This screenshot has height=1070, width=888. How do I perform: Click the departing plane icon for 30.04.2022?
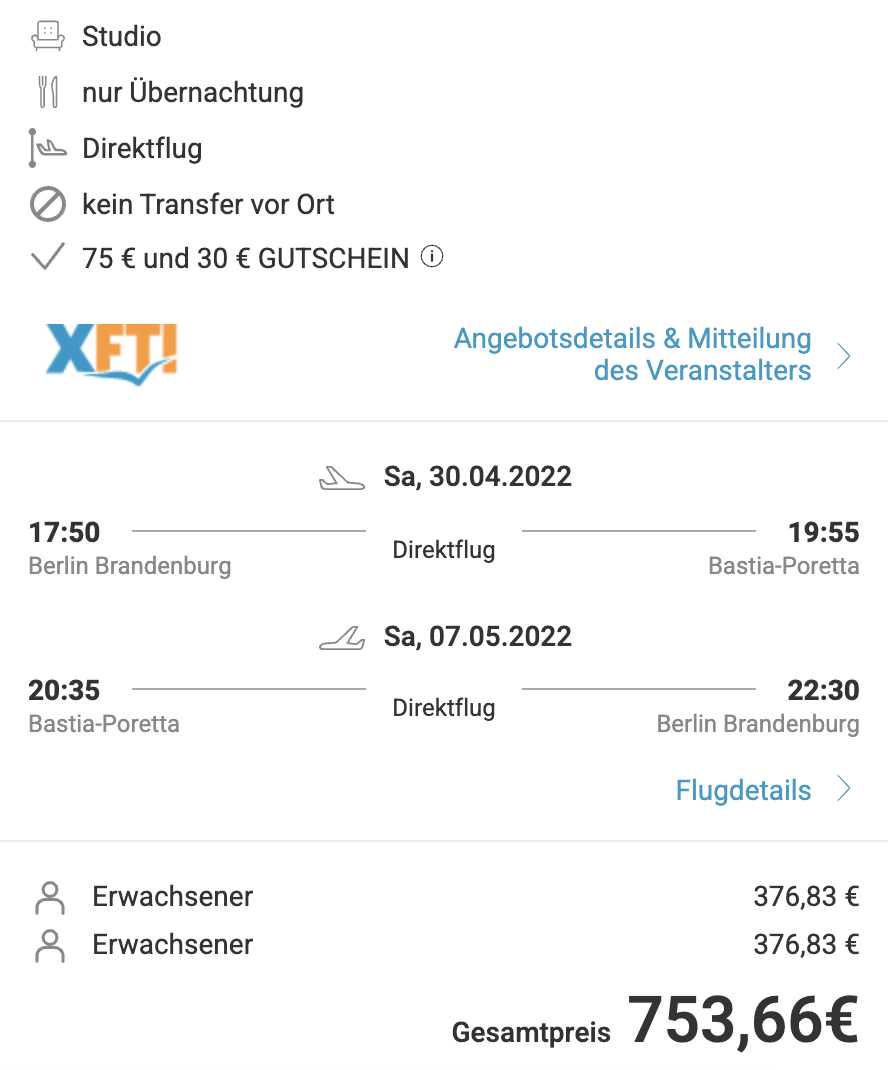[x=342, y=478]
